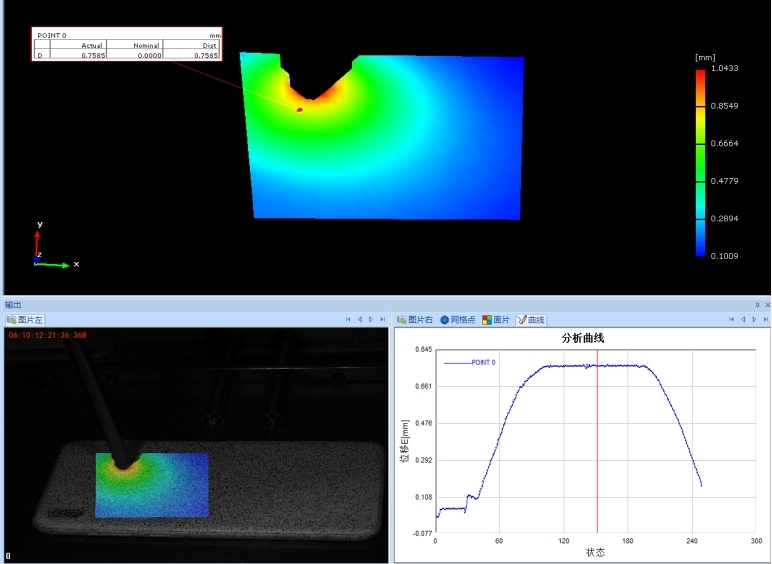Viewport: 772px width, 564px height.
Task: Switch to the 面片 tab
Action: tap(496, 320)
